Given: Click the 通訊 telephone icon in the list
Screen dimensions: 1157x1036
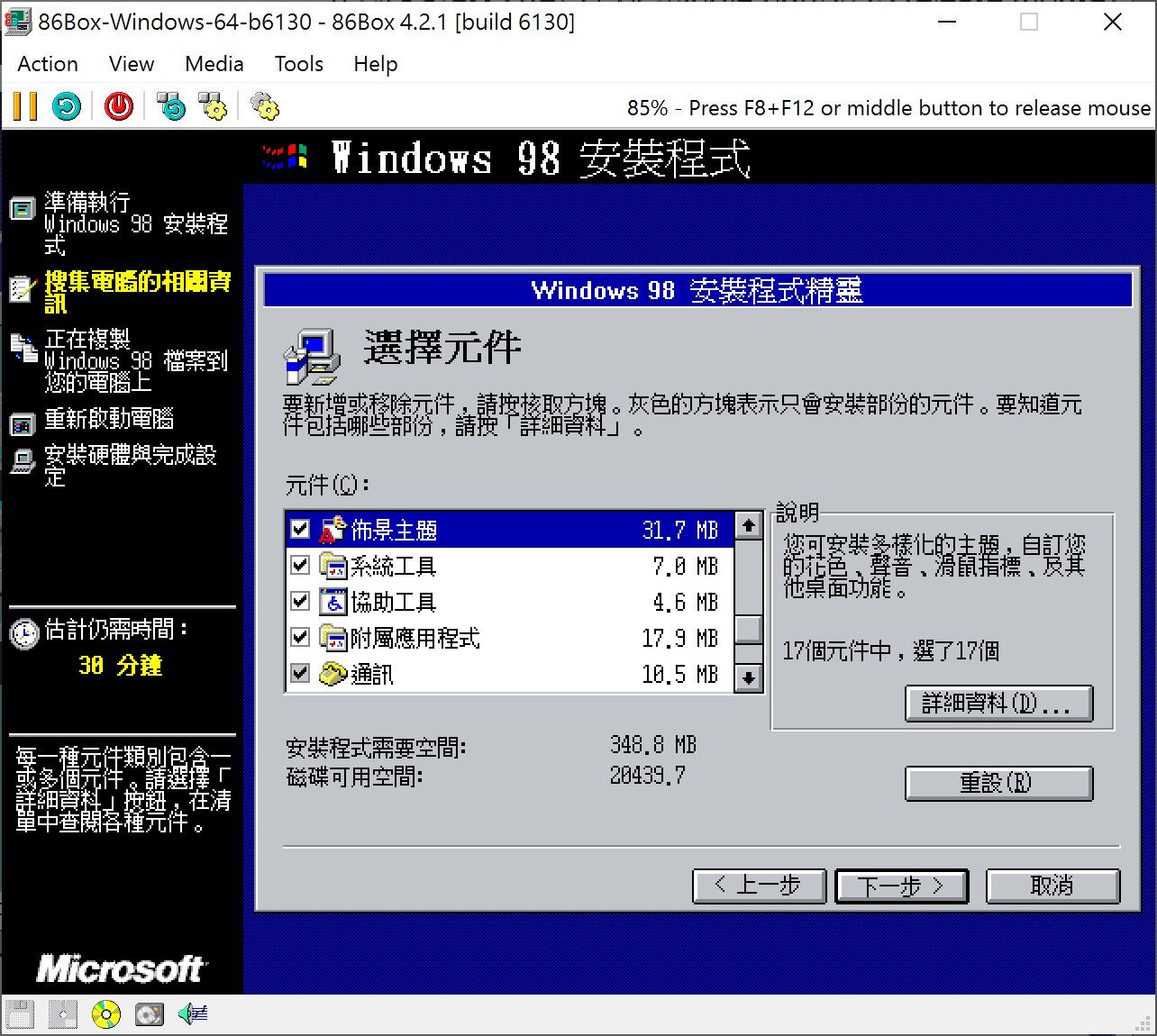Looking at the screenshot, I should [333, 674].
